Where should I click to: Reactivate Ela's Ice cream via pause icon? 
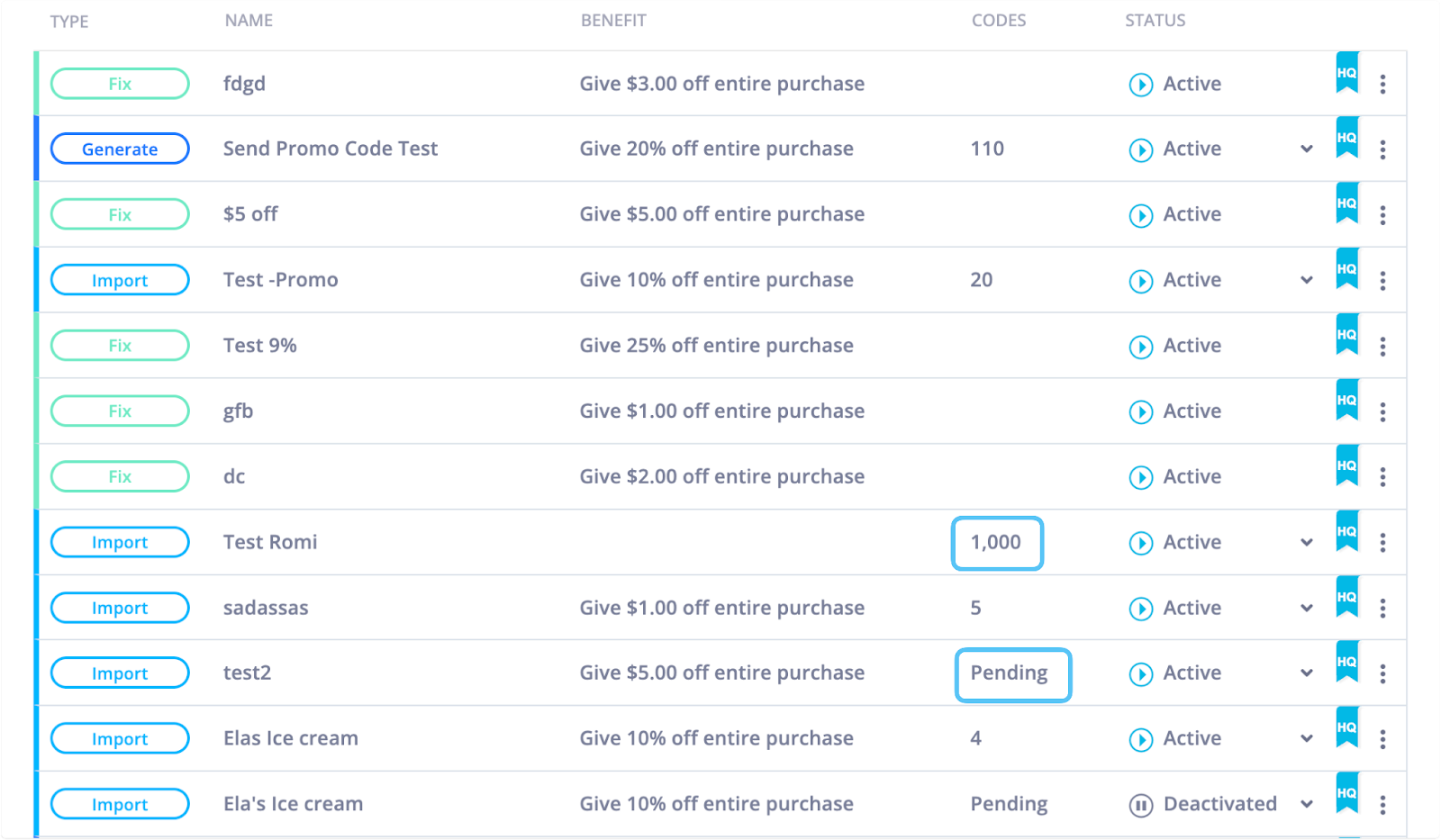[1141, 805]
